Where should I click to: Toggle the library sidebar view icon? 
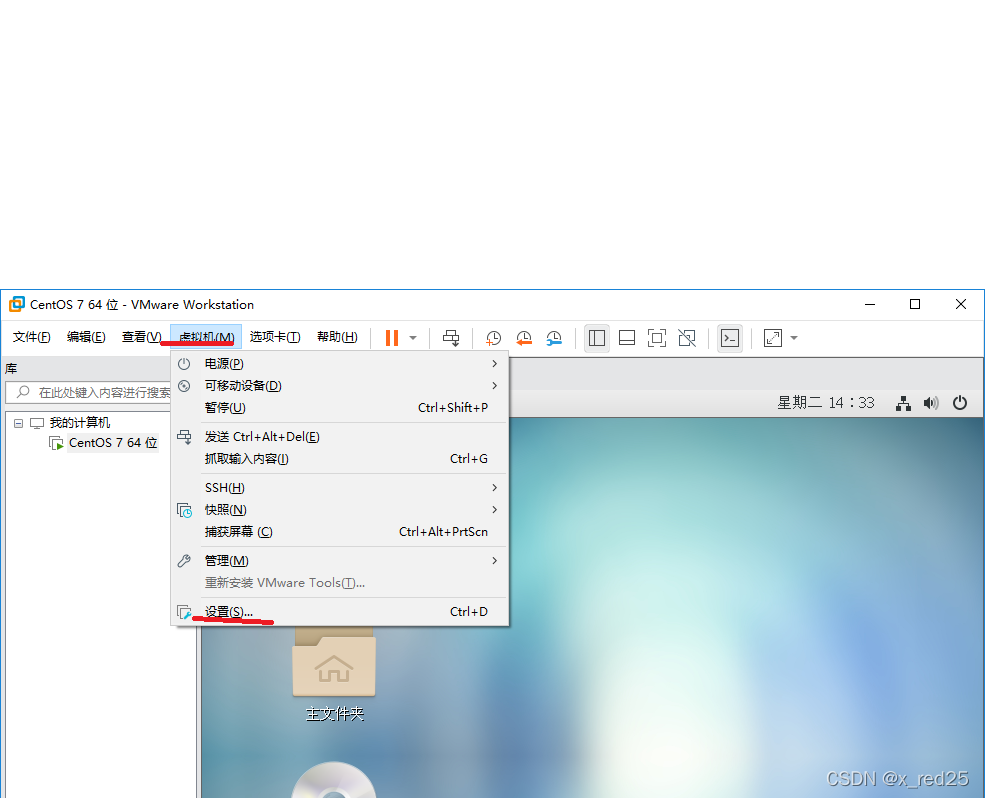pos(597,338)
